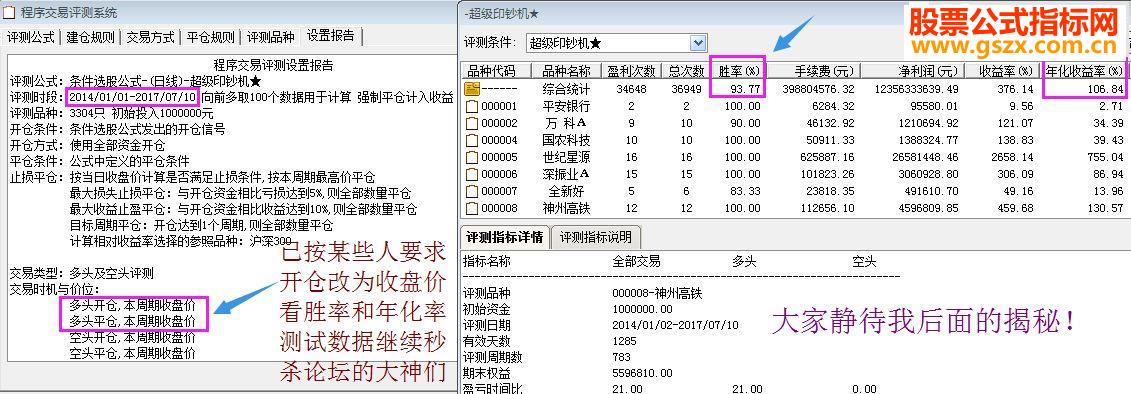Screen dimensions: 1131x394
Task: Select the 国农科技 row name
Action: [566, 140]
